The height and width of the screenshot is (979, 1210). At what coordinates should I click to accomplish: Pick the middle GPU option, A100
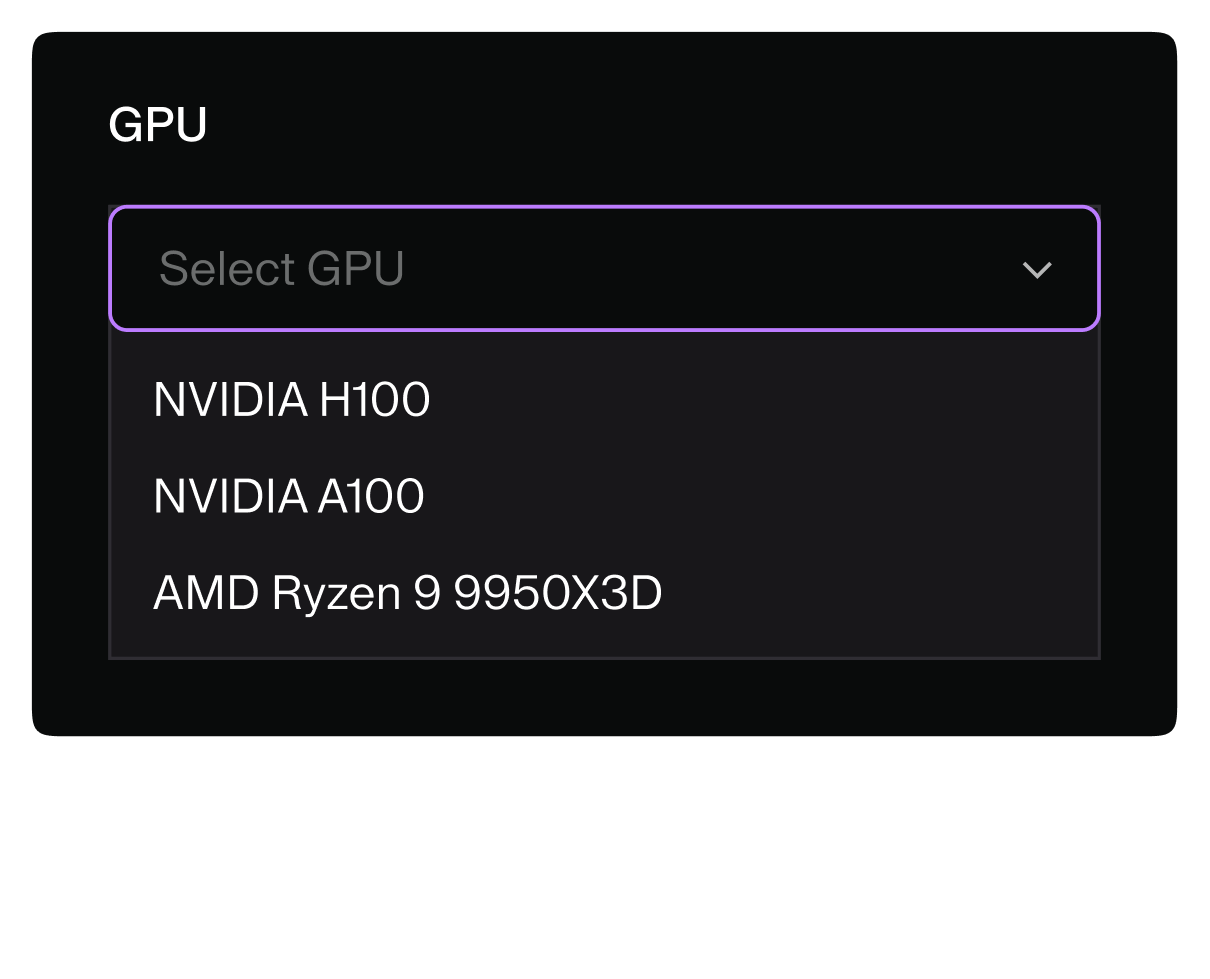click(289, 496)
